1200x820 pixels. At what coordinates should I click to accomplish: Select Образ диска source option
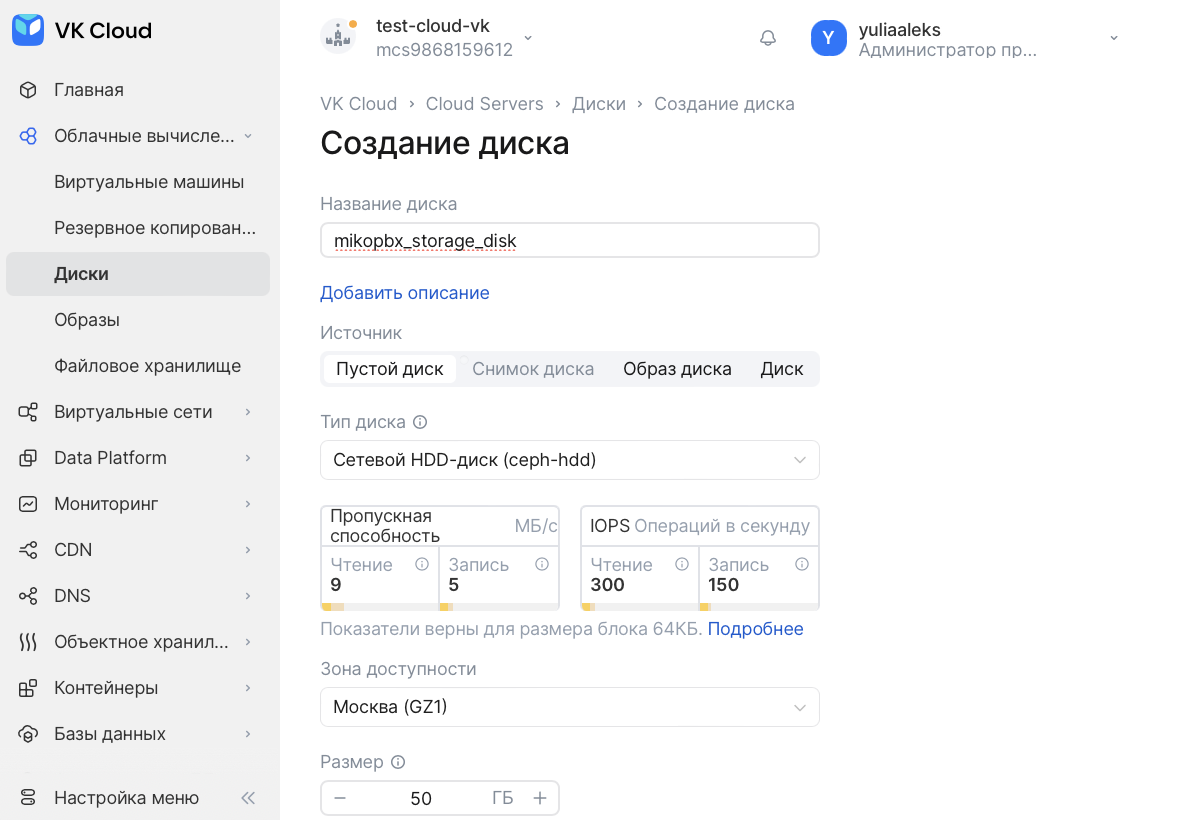[677, 369]
